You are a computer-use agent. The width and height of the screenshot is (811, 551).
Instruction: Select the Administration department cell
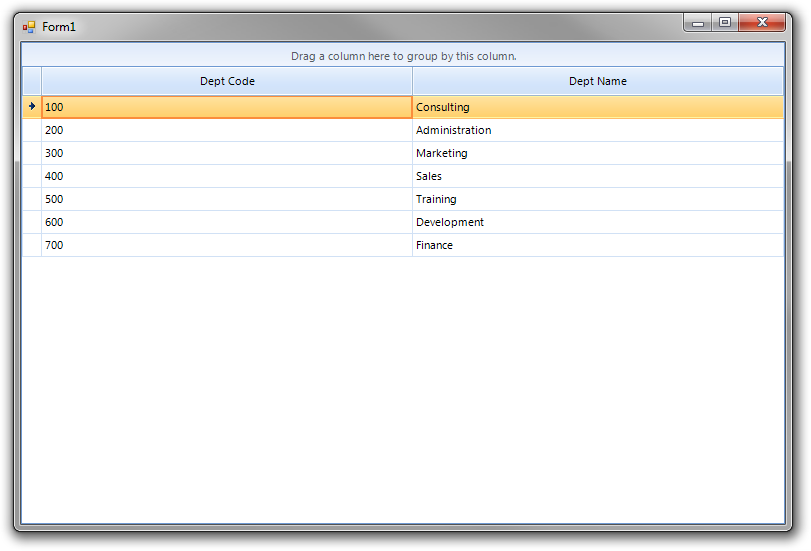coord(598,130)
